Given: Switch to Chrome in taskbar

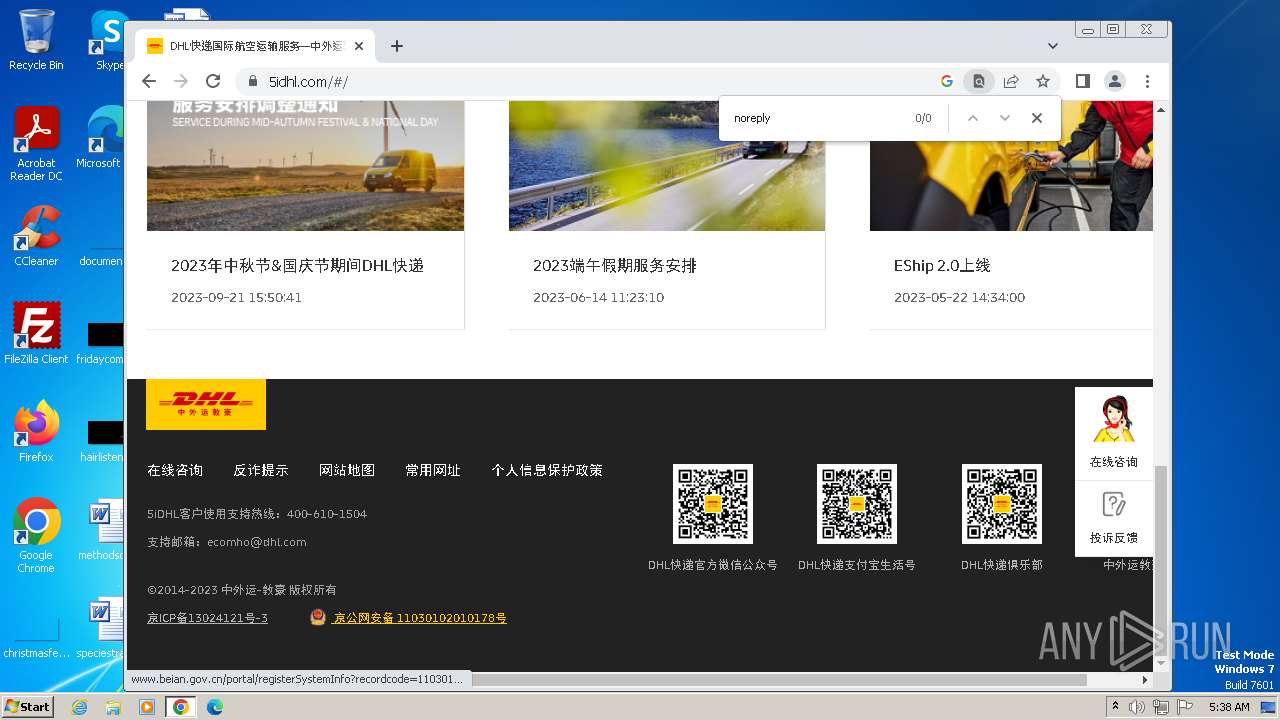Looking at the screenshot, I should pos(181,707).
